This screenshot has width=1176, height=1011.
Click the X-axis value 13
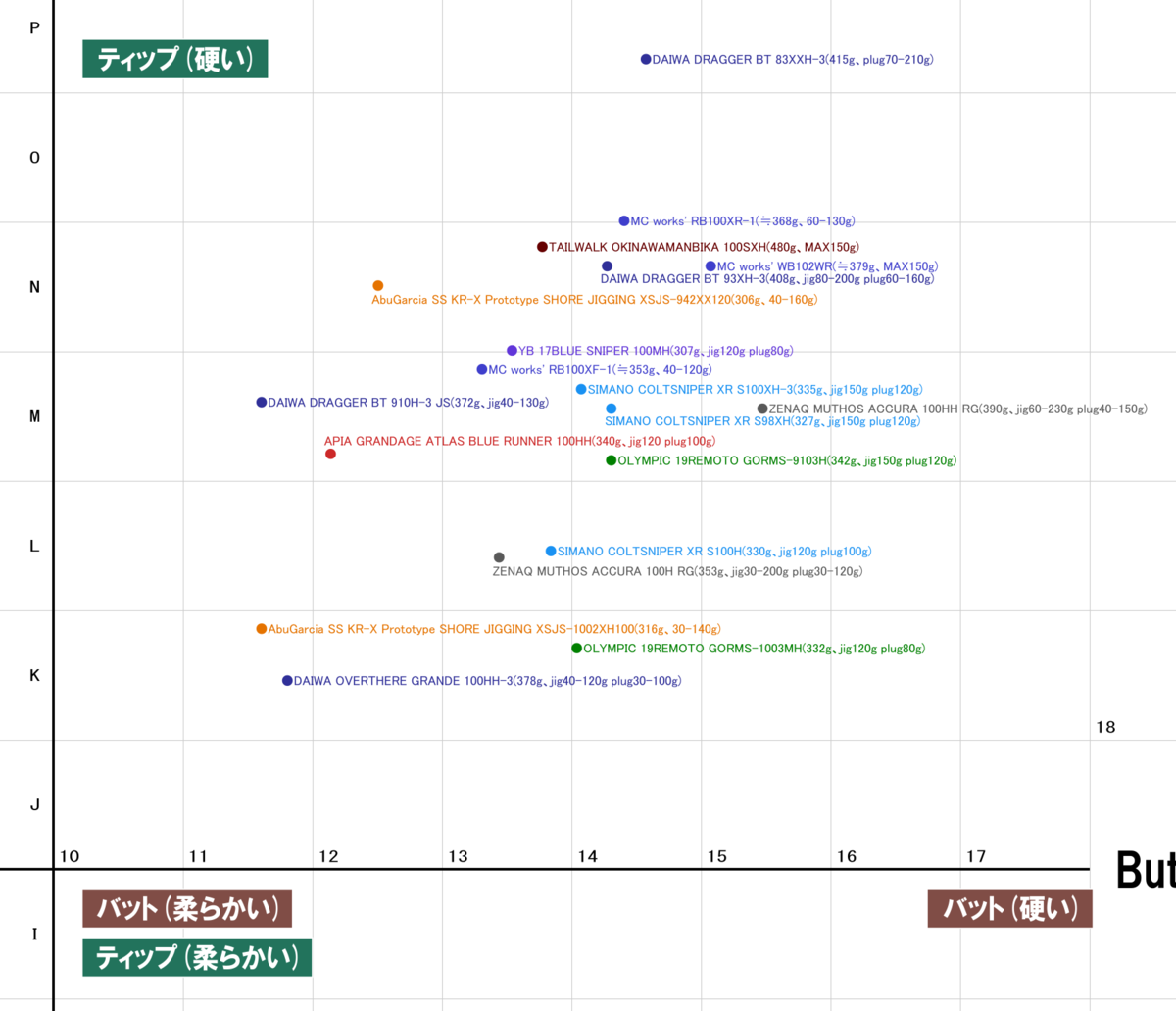(x=458, y=856)
